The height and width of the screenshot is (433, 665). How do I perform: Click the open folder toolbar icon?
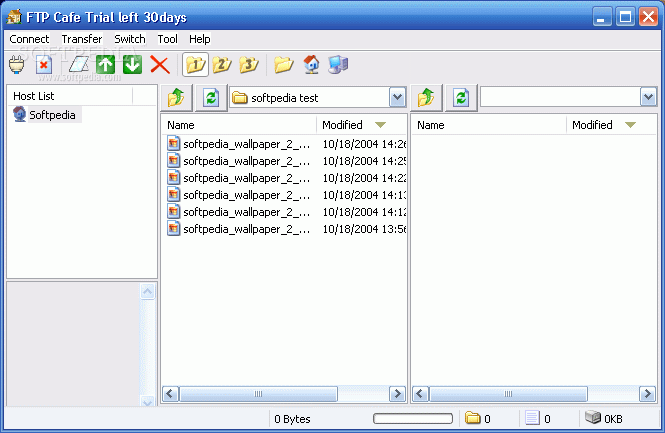[284, 65]
